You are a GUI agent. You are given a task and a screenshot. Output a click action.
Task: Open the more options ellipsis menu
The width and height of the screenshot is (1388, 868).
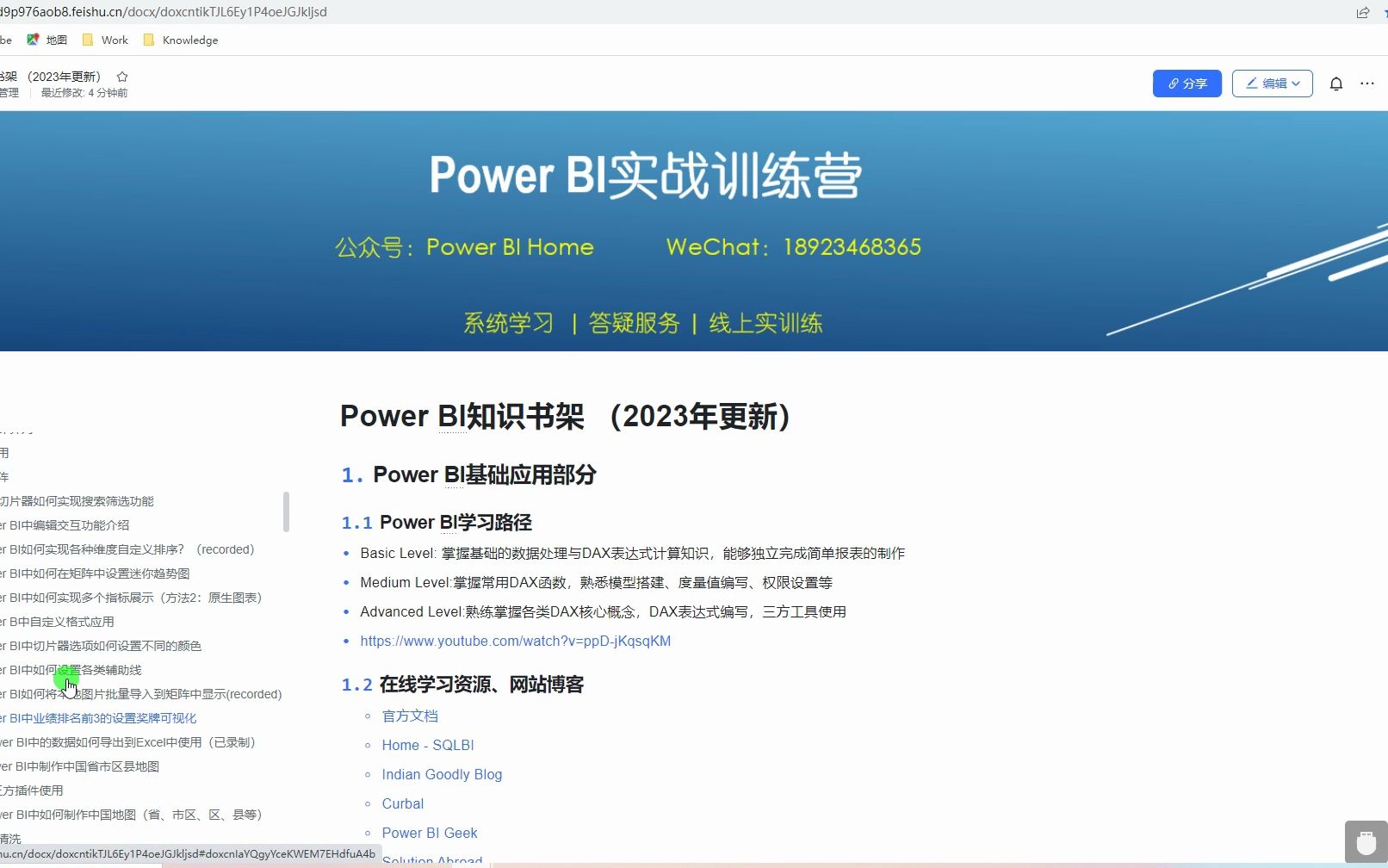(x=1366, y=84)
